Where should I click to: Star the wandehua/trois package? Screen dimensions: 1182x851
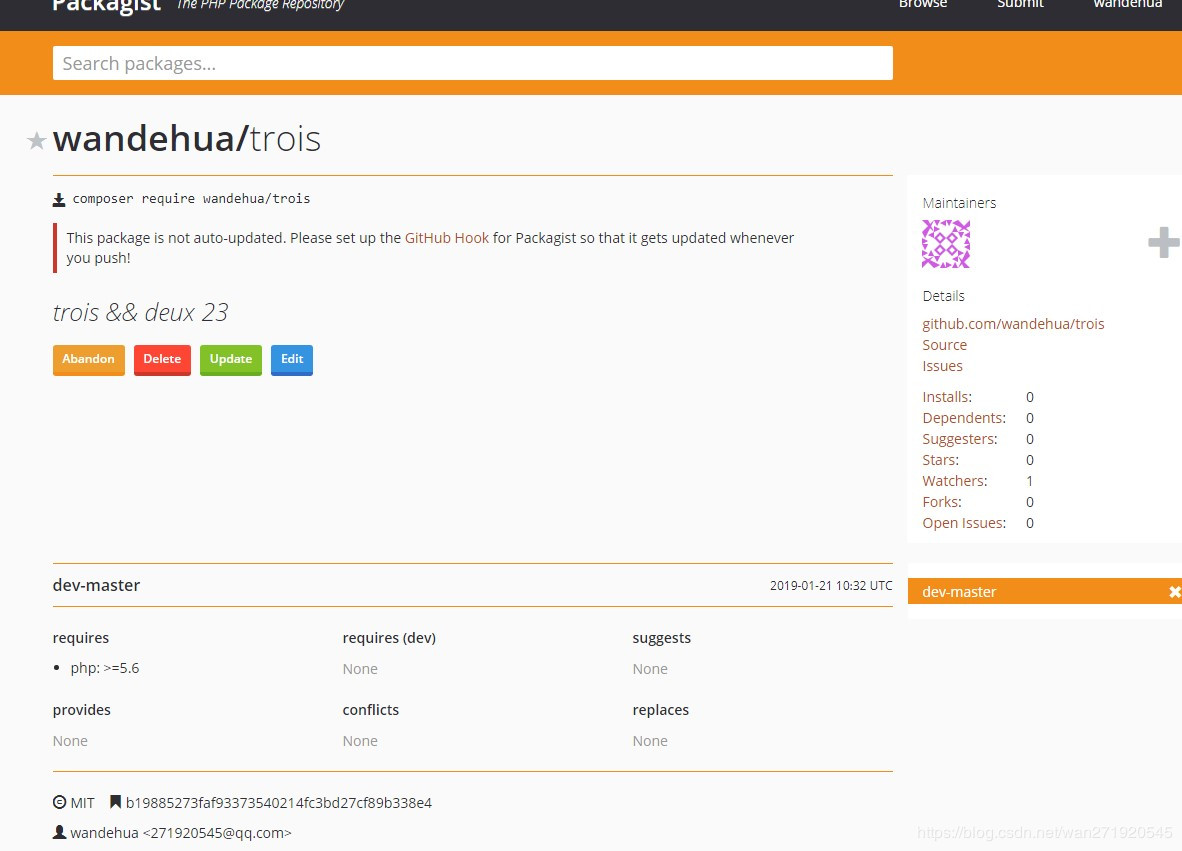[36, 140]
